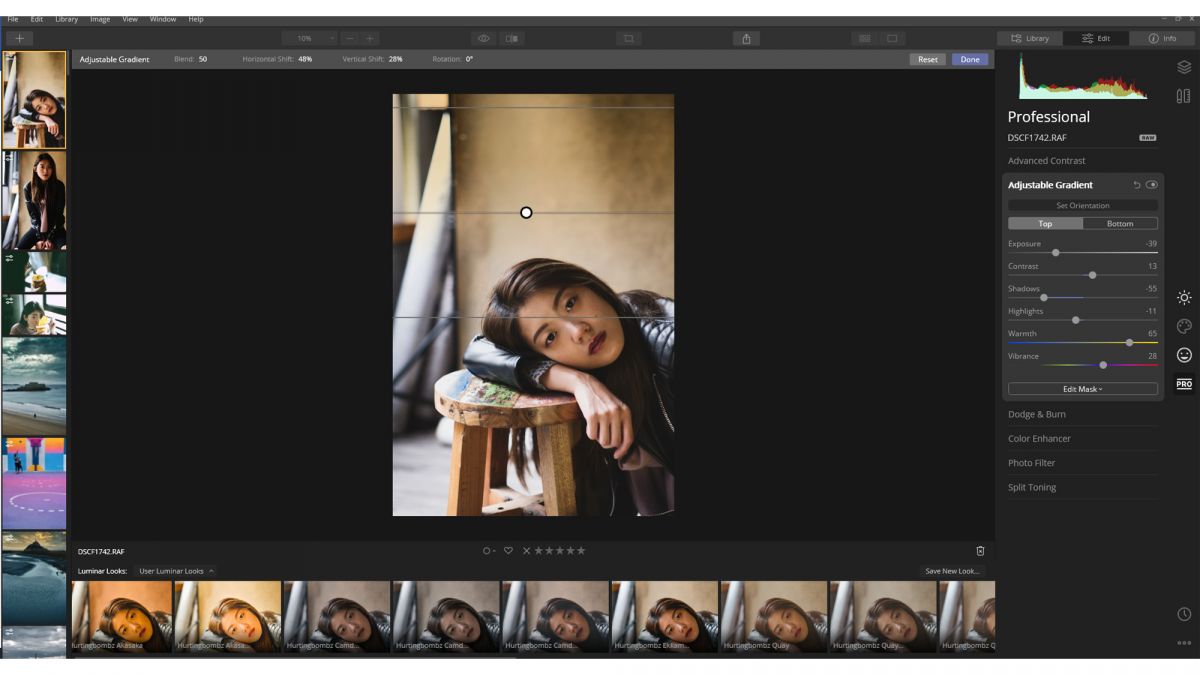Select the PRO tools icon
This screenshot has width=1200, height=675.
point(1184,384)
